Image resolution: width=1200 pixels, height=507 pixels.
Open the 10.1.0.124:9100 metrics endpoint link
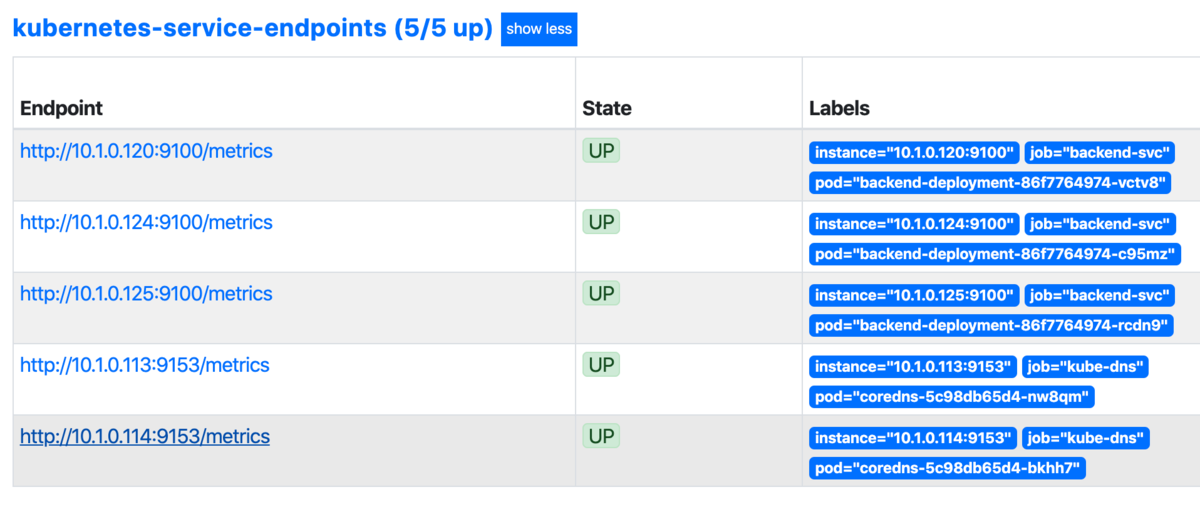click(x=146, y=222)
